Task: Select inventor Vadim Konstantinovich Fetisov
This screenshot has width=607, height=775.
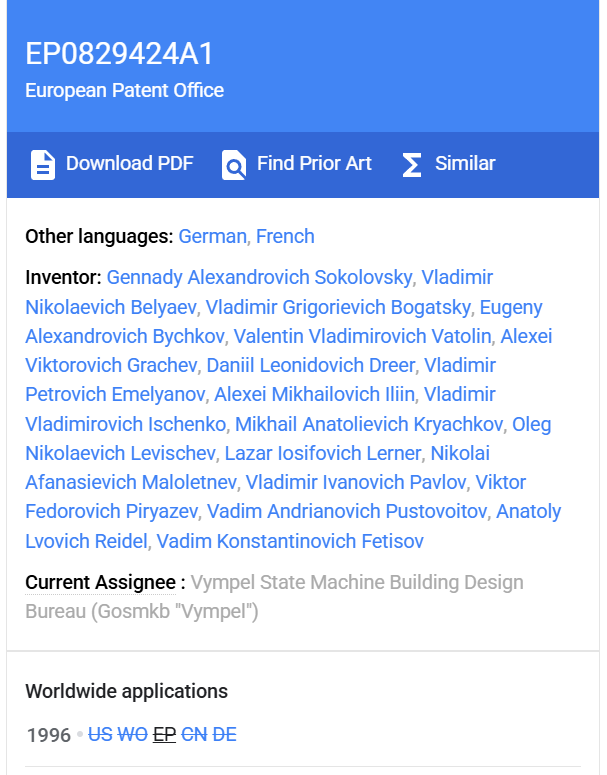Action: pos(290,542)
